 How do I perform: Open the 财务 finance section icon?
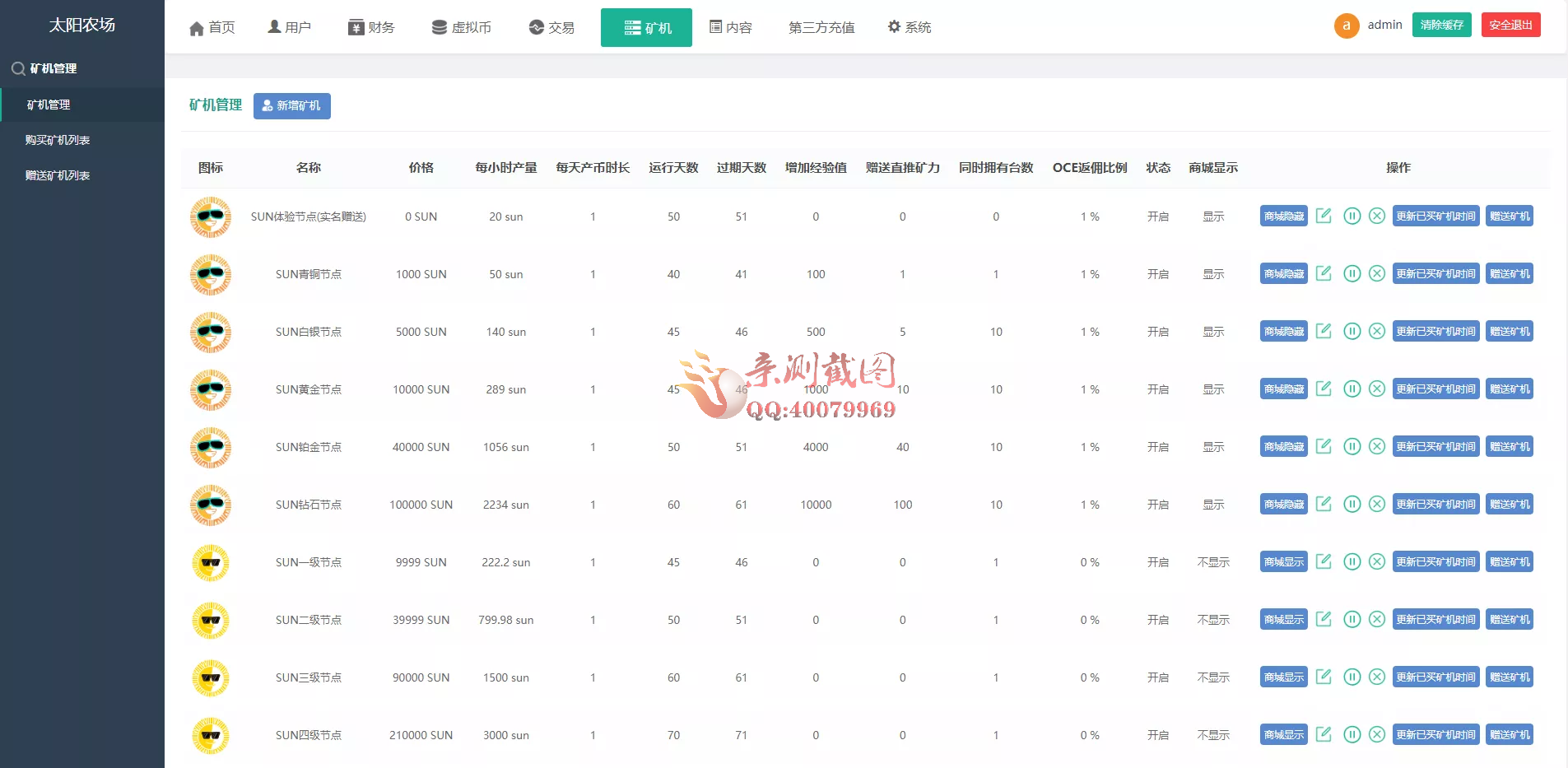(354, 26)
